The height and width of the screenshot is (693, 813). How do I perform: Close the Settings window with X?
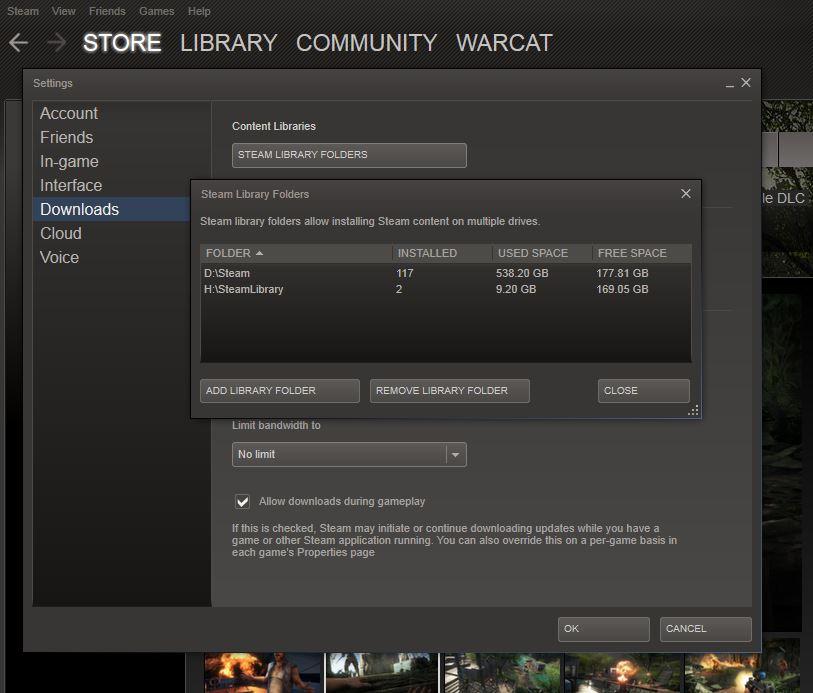(x=746, y=82)
